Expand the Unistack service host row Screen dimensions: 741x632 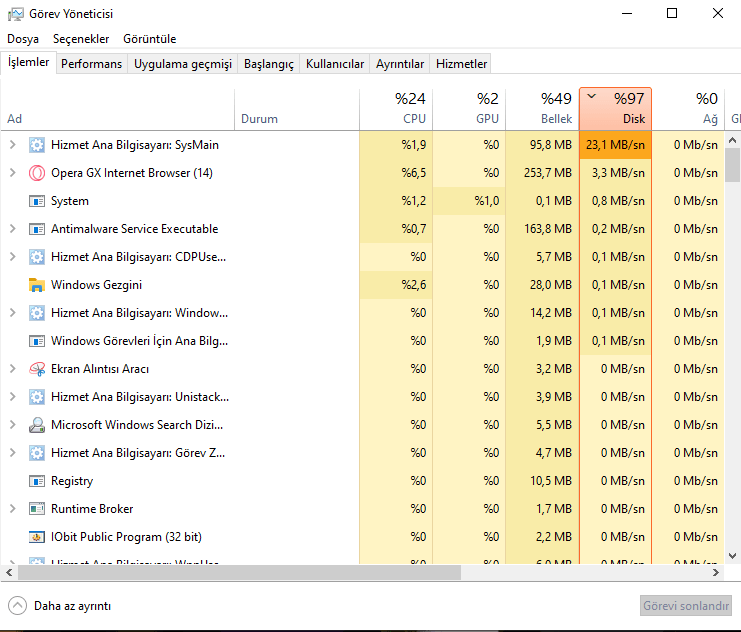click(13, 397)
